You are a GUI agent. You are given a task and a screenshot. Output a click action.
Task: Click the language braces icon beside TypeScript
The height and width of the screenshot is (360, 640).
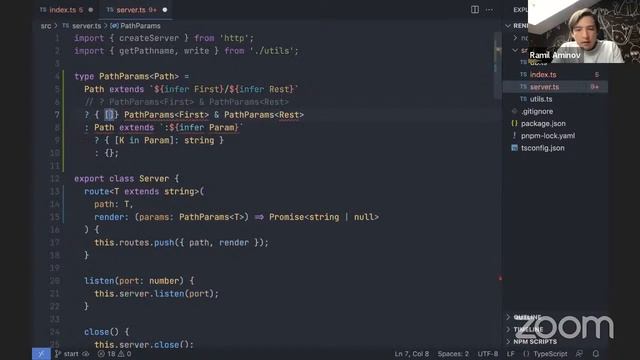click(526, 354)
